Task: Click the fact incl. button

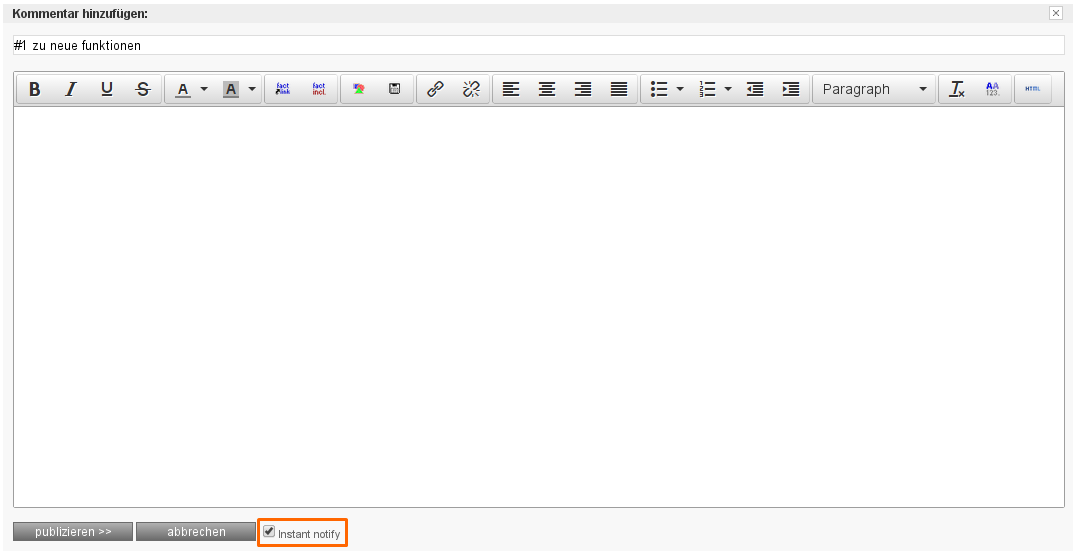Action: [x=319, y=89]
